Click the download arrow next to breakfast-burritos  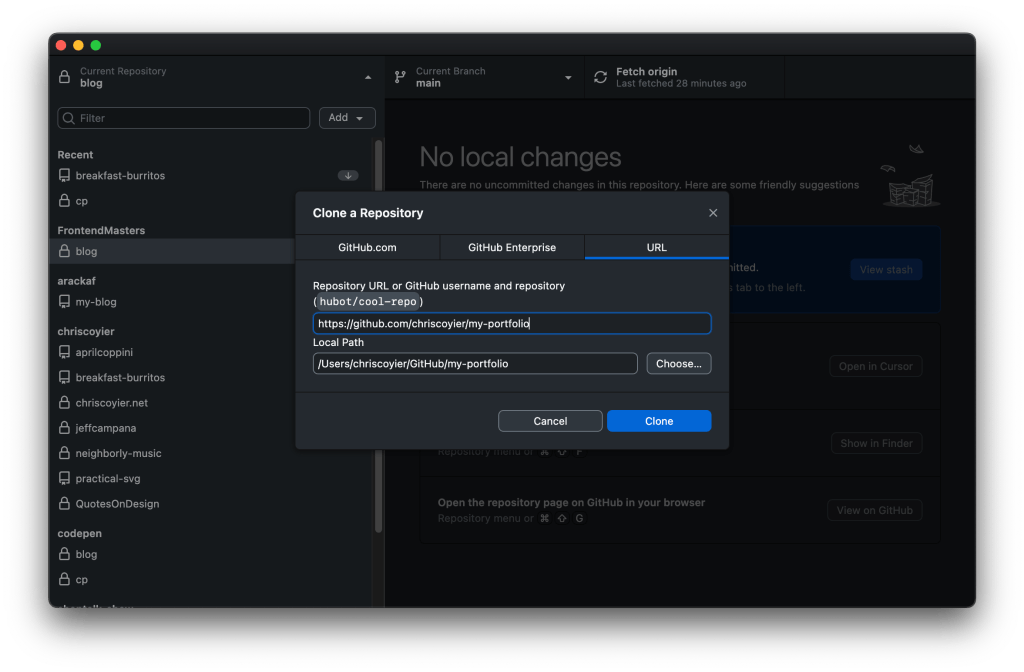(348, 175)
